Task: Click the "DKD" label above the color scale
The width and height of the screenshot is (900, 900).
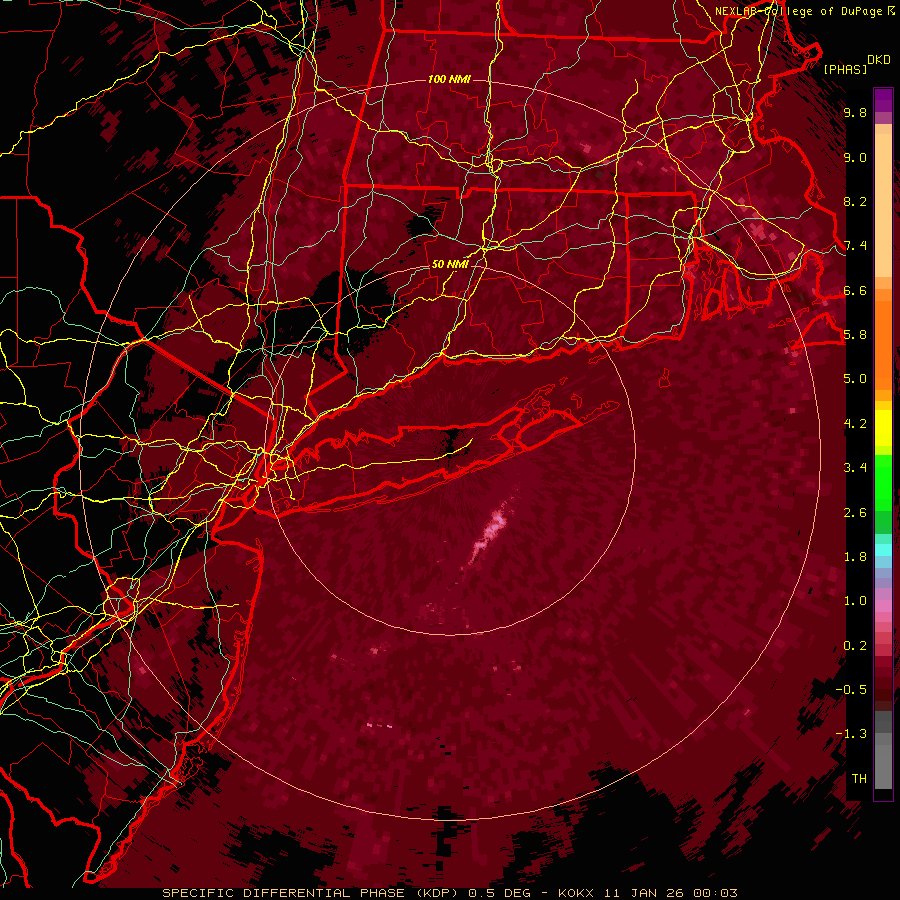Action: 878,60
